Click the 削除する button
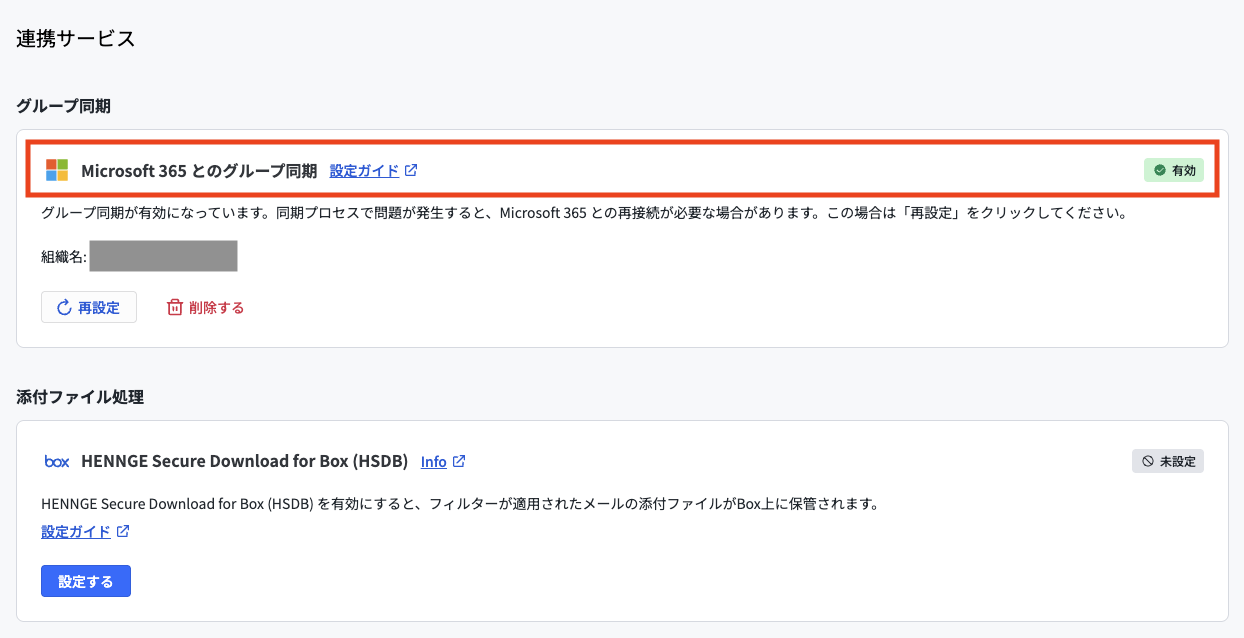This screenshot has height=638, width=1244. point(205,307)
